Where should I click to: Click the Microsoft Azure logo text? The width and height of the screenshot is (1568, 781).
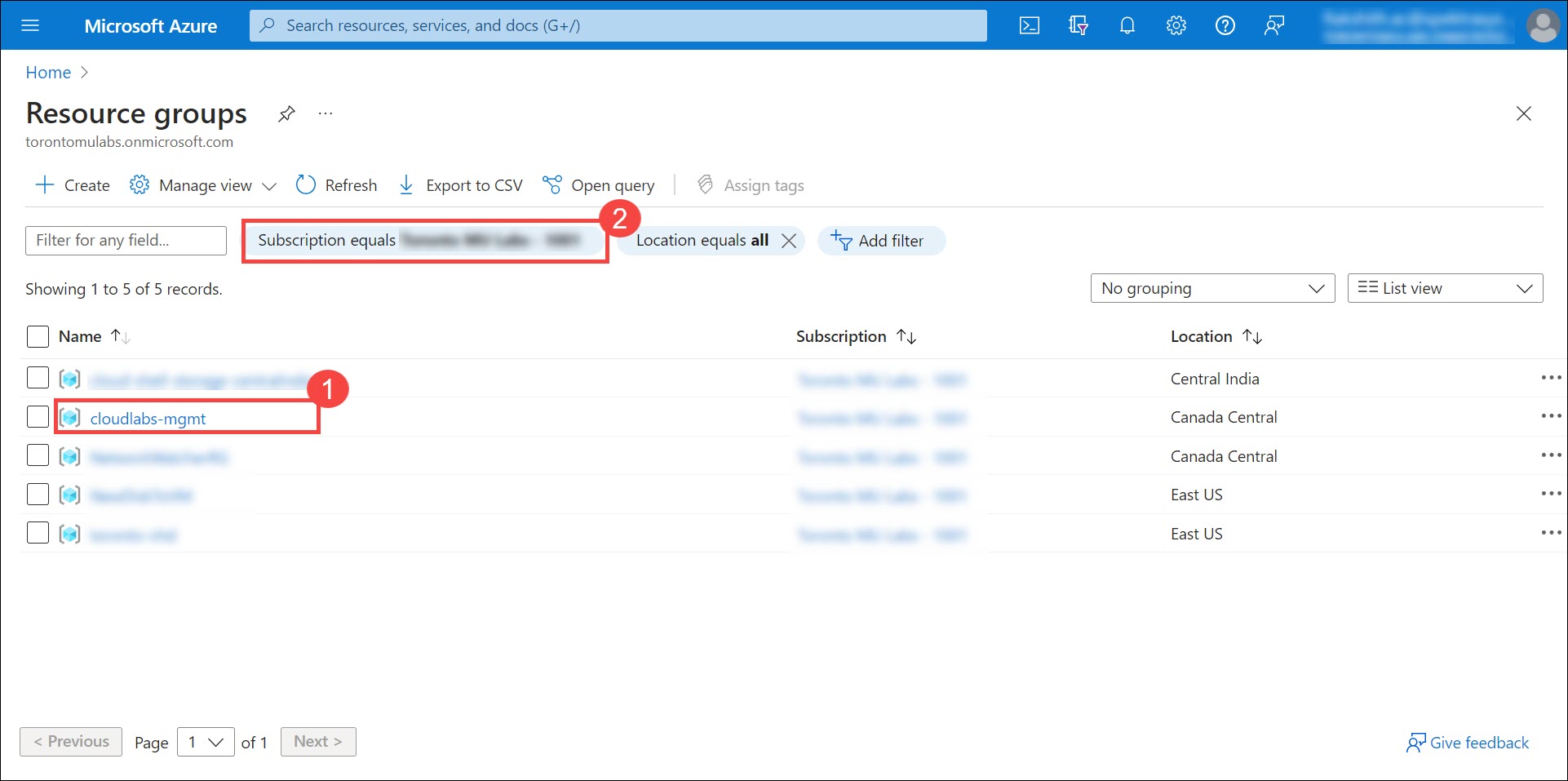(x=151, y=26)
